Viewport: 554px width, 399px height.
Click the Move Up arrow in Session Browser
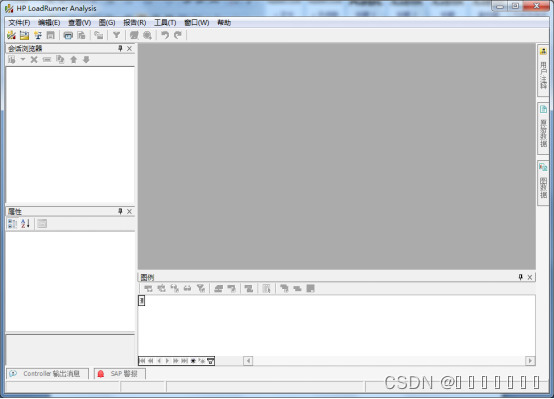point(73,60)
